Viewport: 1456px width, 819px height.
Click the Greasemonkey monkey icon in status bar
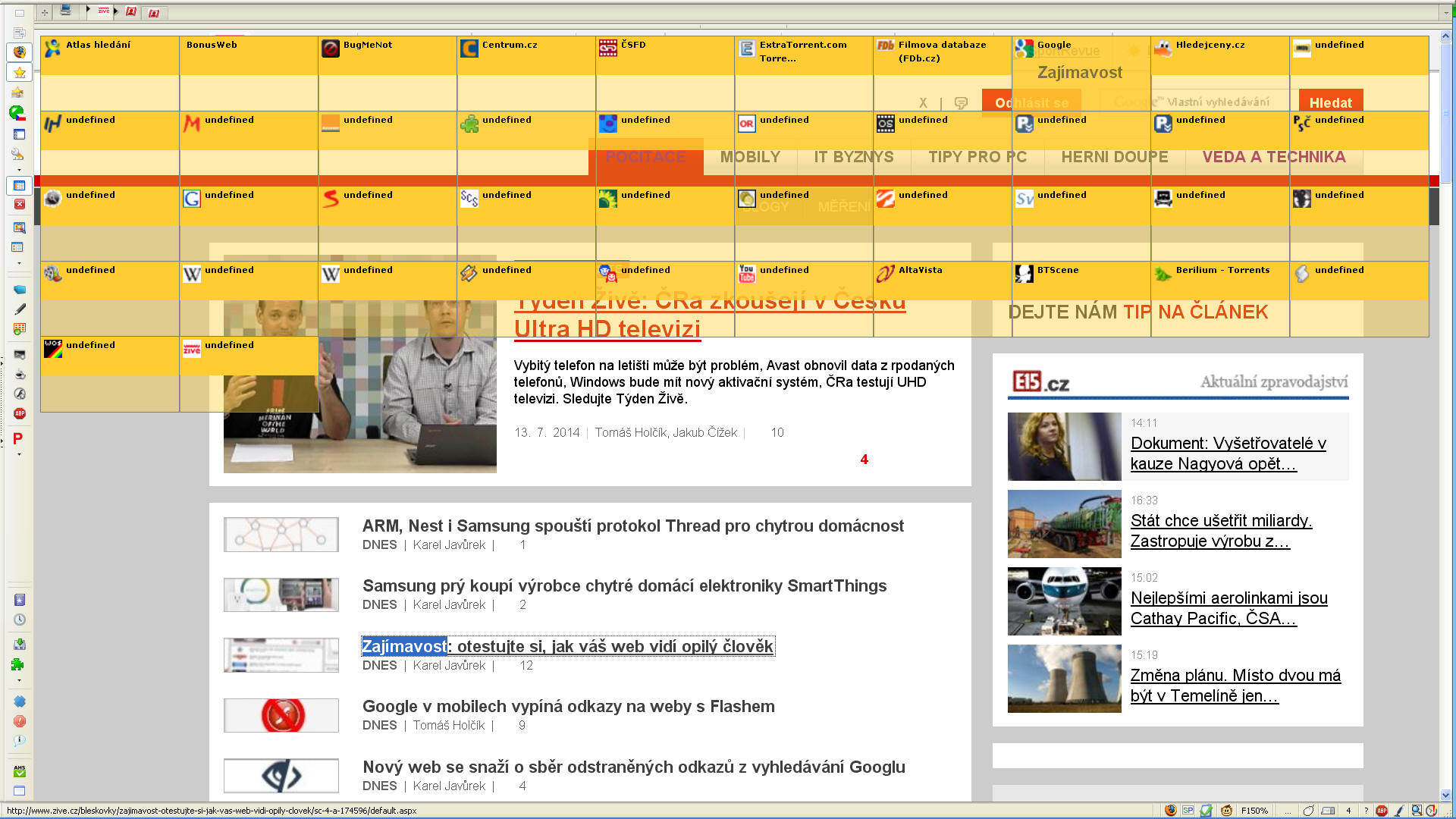[1226, 811]
